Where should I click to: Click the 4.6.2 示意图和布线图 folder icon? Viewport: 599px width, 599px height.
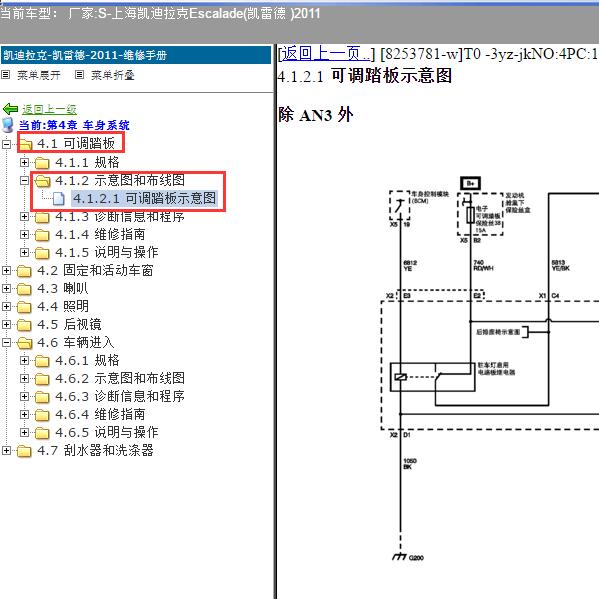[42, 379]
